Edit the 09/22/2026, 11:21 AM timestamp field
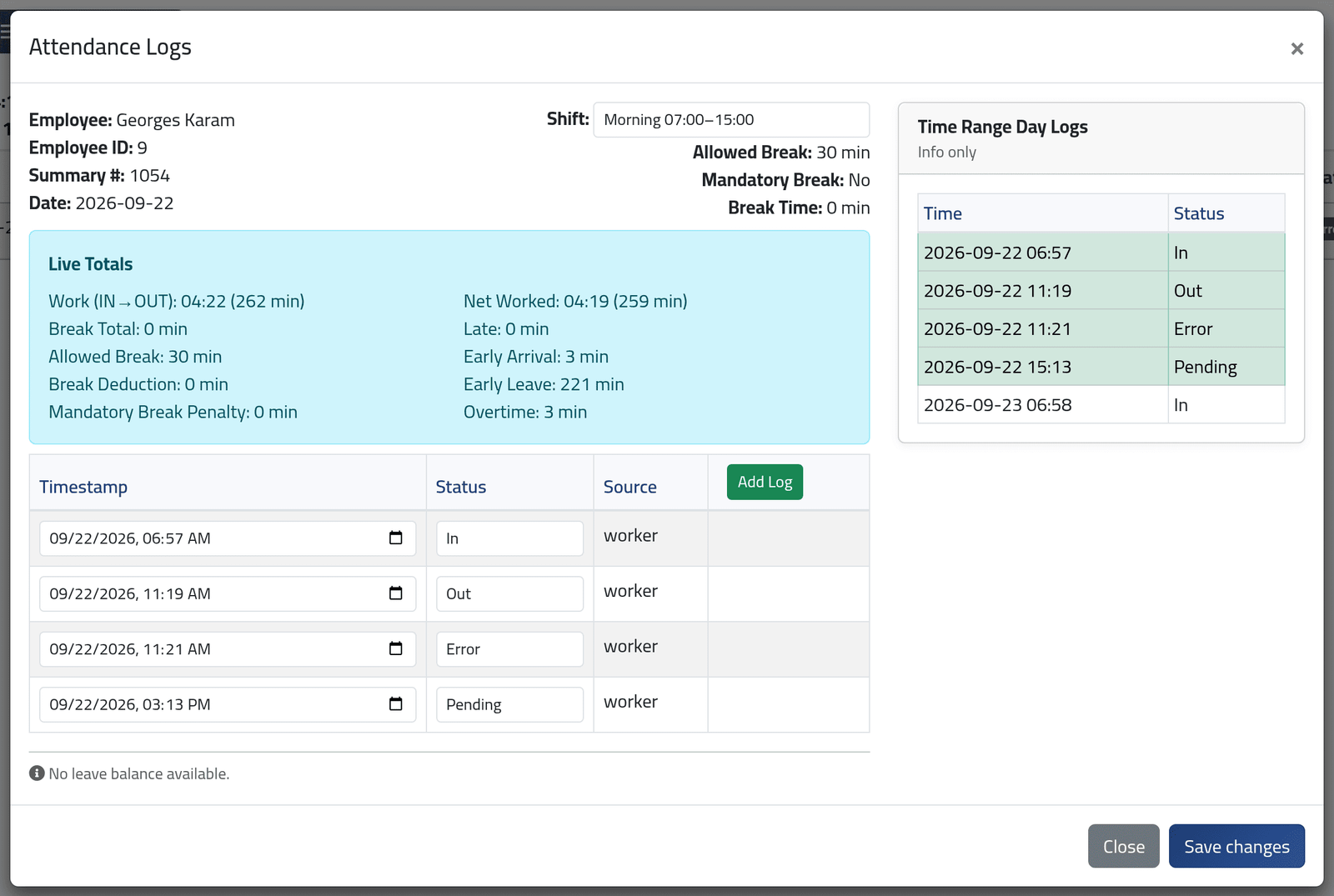1334x896 pixels. tap(228, 649)
